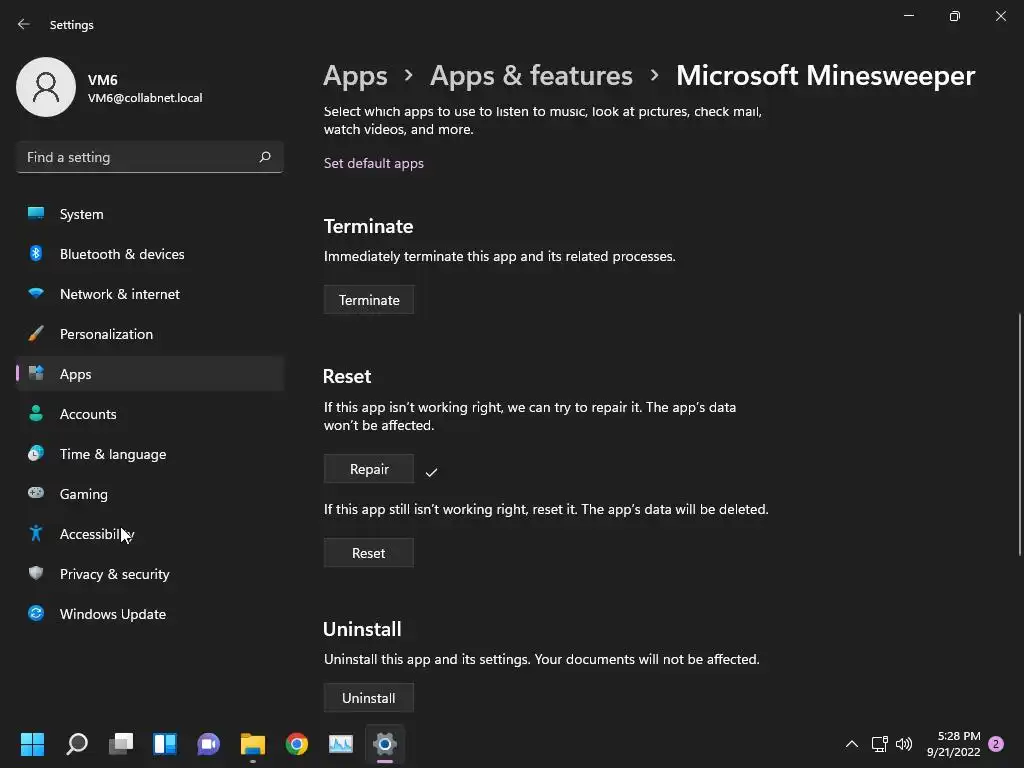
Task: Open the Personalization settings page
Action: click(106, 334)
